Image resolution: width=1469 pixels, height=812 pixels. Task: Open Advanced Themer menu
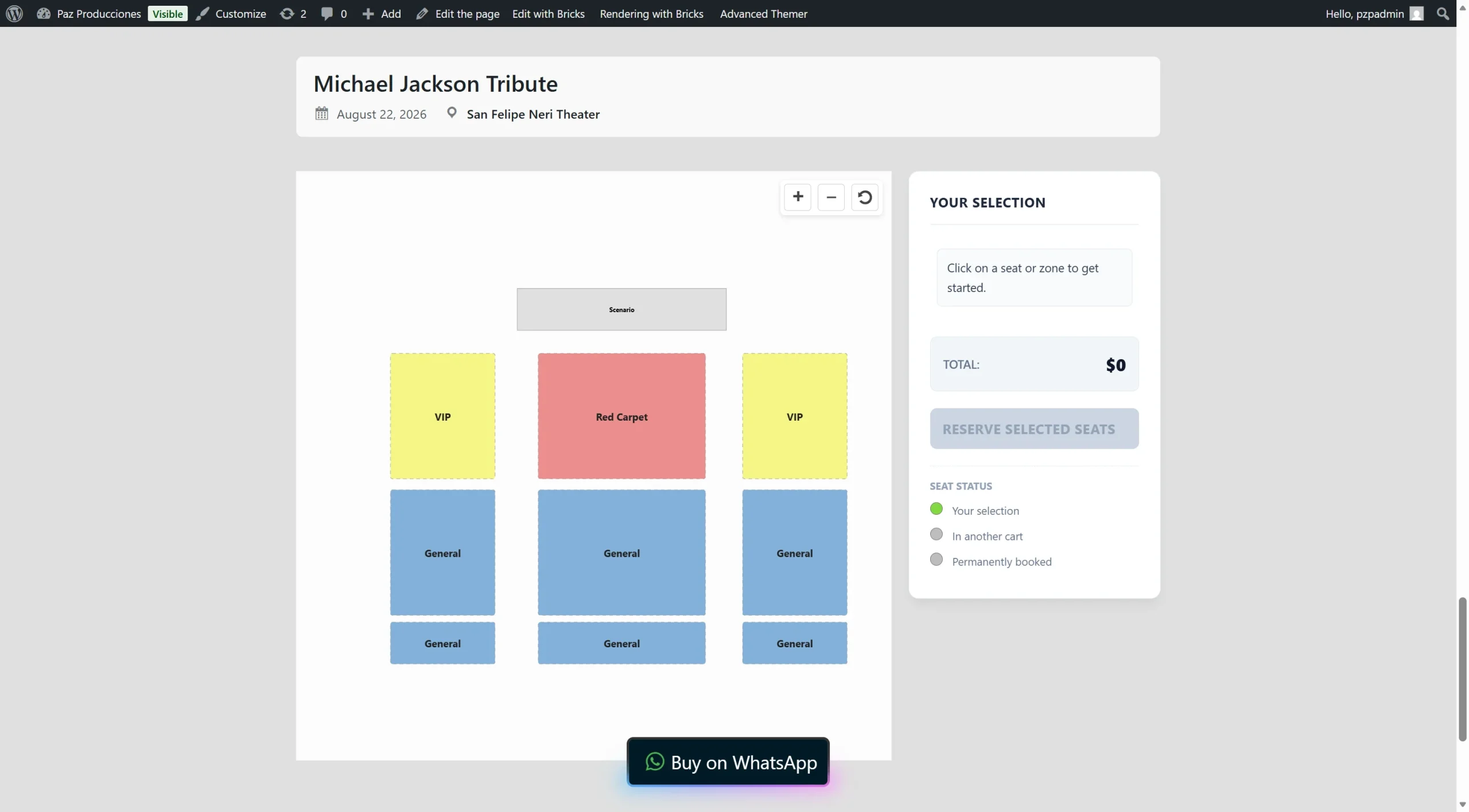pyautogui.click(x=763, y=13)
